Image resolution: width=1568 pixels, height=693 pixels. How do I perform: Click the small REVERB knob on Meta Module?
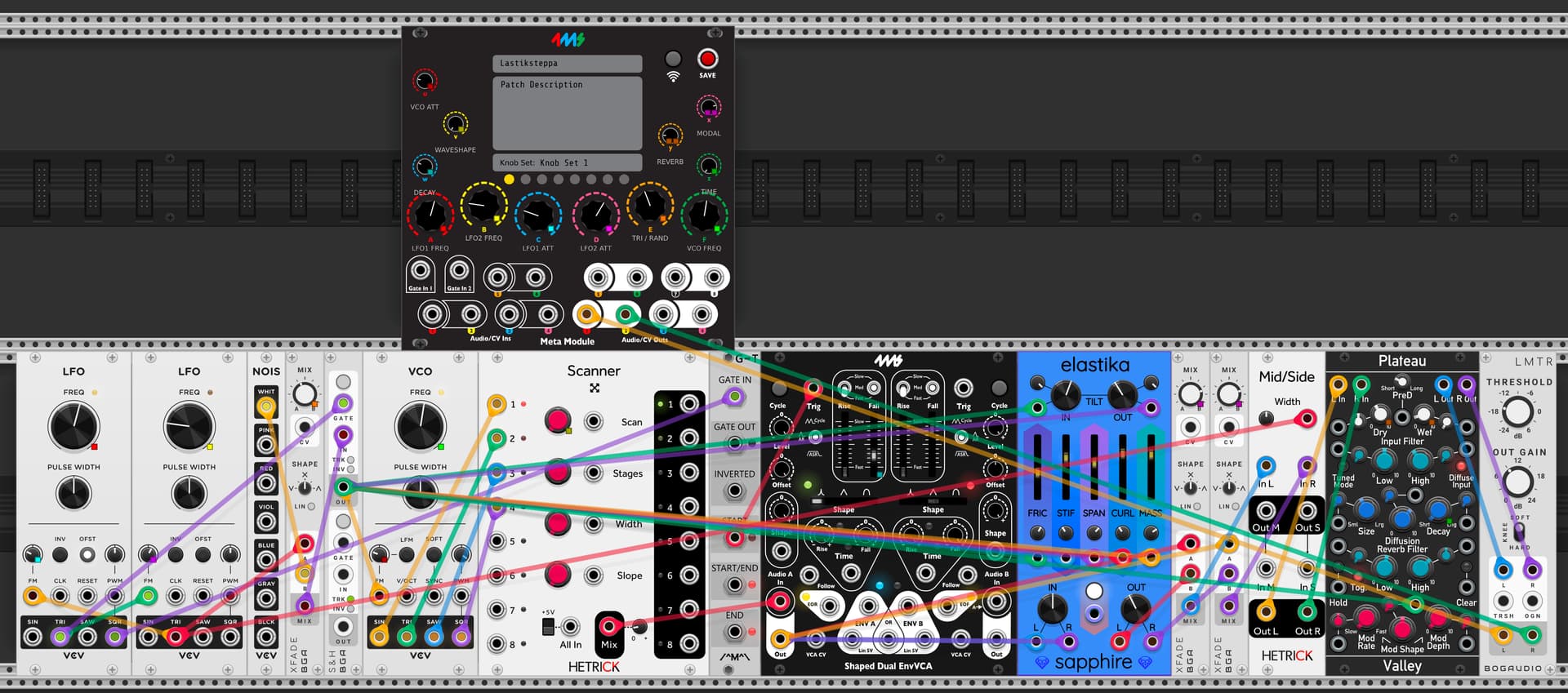pyautogui.click(x=670, y=135)
